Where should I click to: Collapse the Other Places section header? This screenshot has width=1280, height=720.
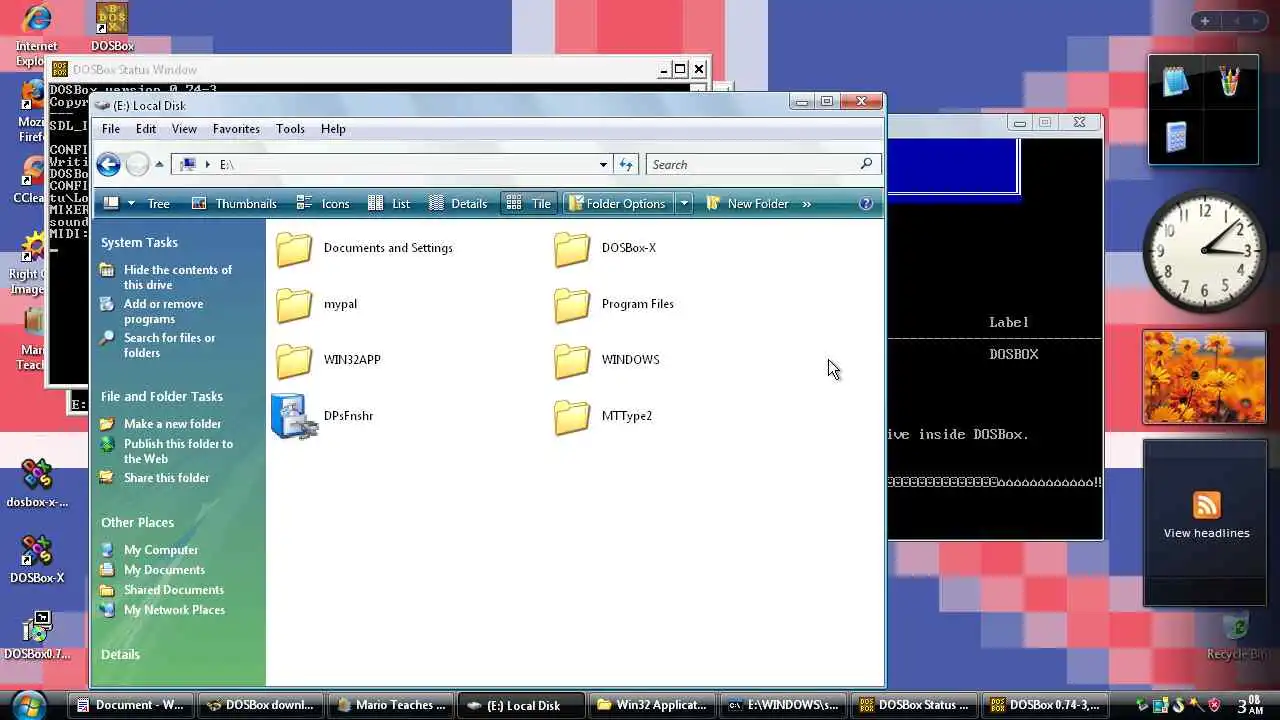(137, 522)
